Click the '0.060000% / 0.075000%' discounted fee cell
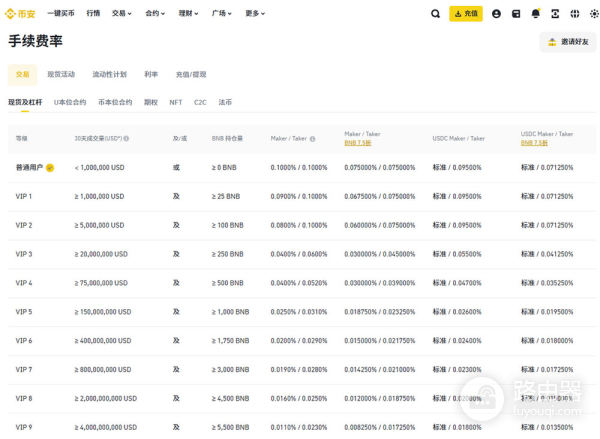 [380, 225]
